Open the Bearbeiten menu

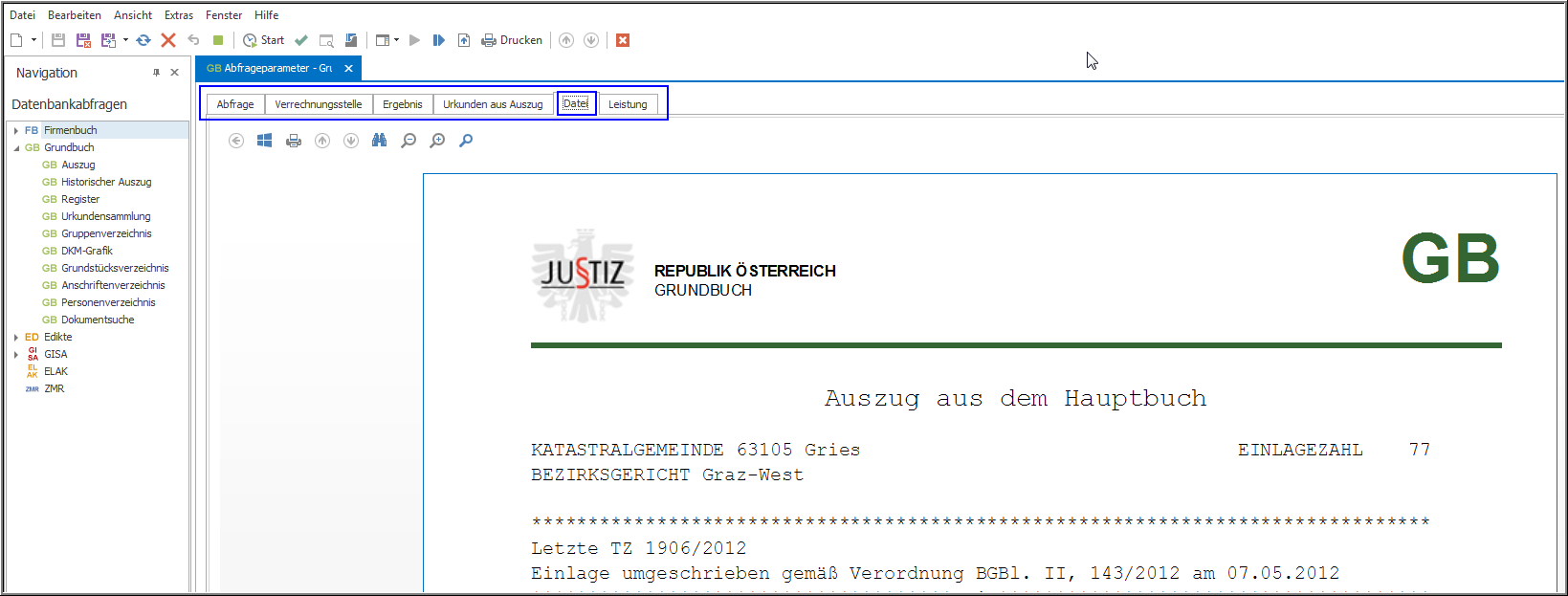click(x=75, y=15)
